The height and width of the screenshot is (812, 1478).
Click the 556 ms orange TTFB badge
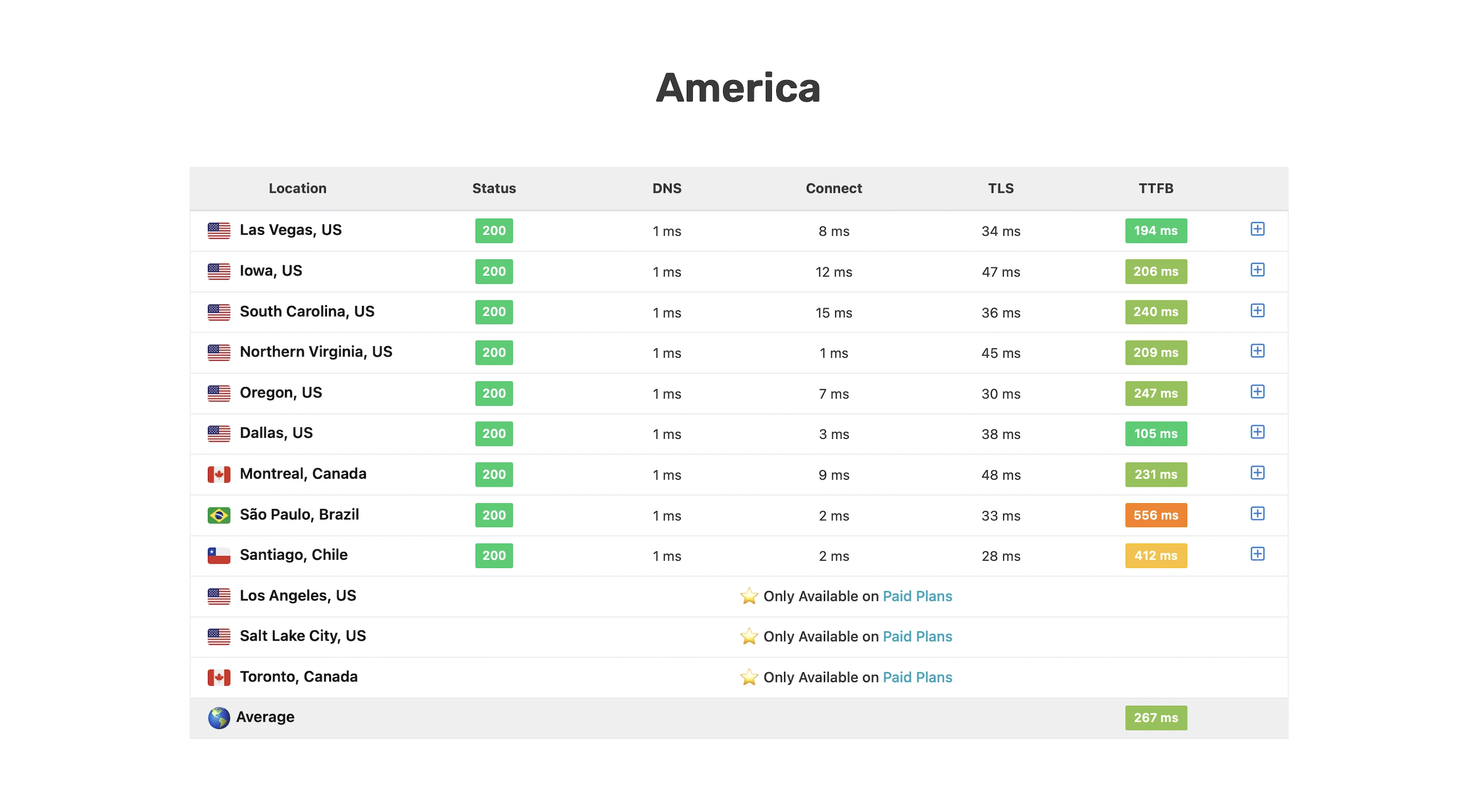click(x=1156, y=515)
